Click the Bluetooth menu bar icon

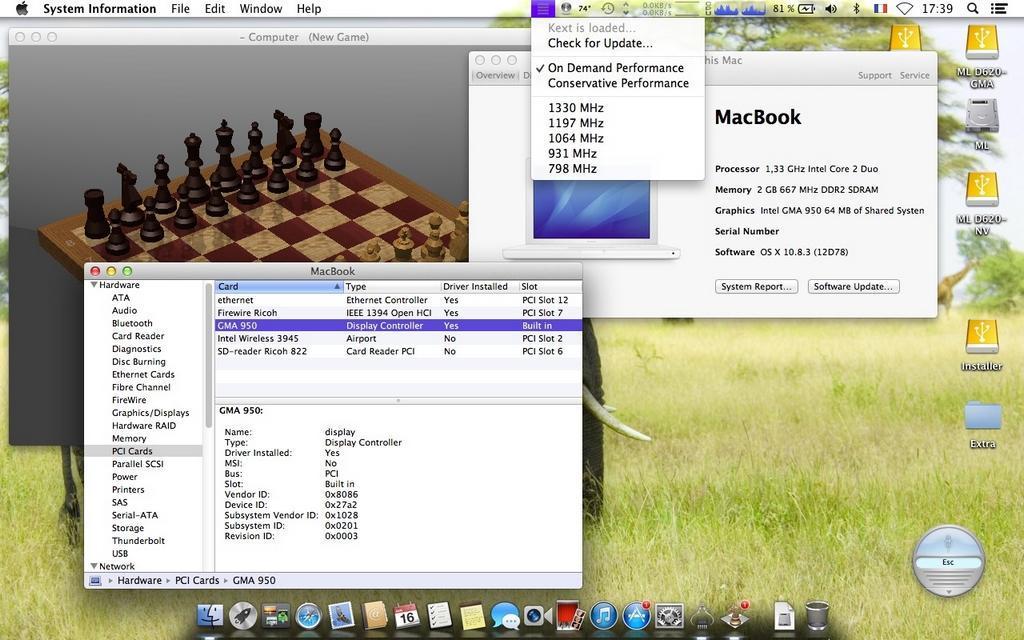coord(856,8)
